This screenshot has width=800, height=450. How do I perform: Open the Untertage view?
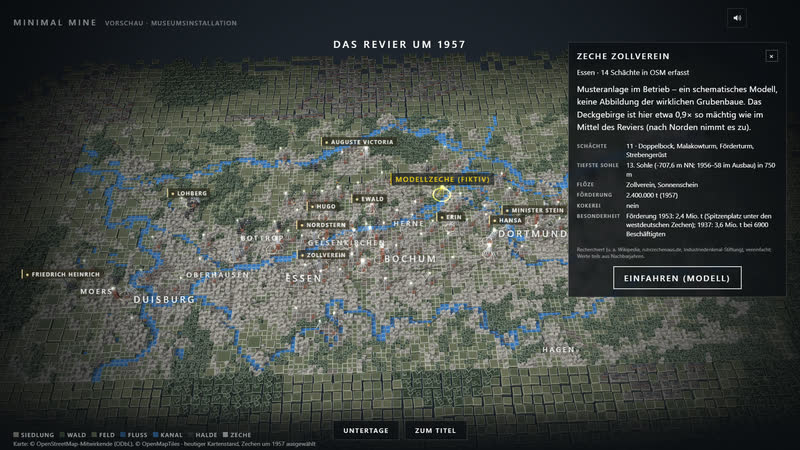(x=366, y=431)
